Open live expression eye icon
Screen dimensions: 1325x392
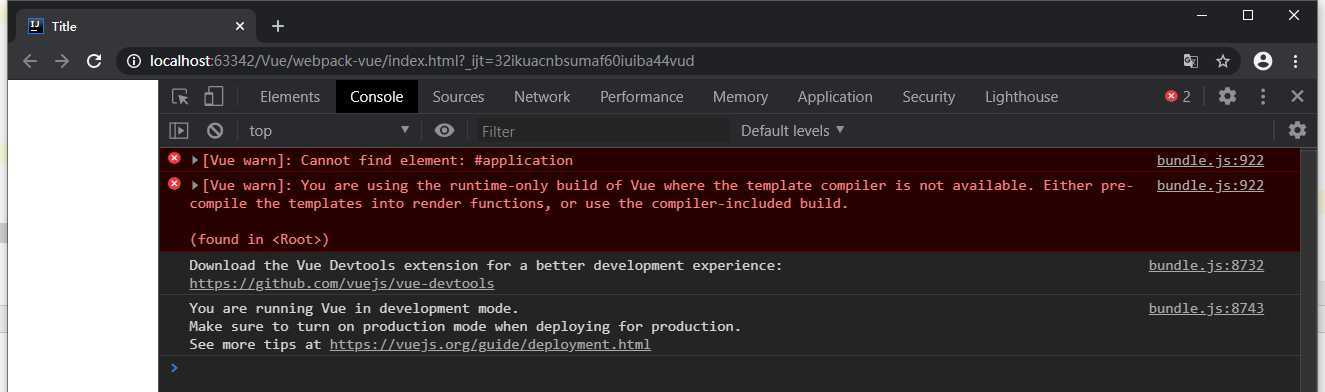pyautogui.click(x=445, y=130)
